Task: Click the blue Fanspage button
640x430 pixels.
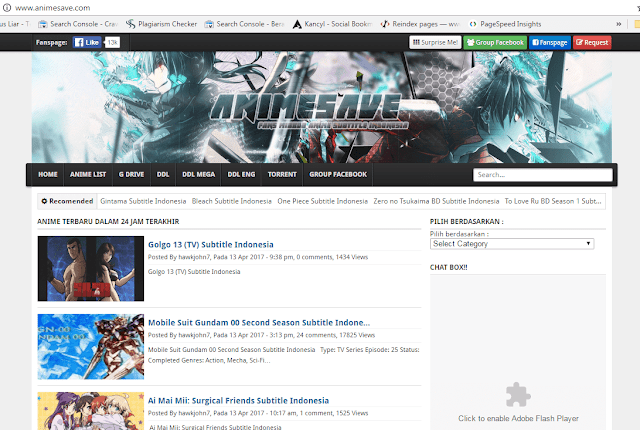Action: coord(550,42)
